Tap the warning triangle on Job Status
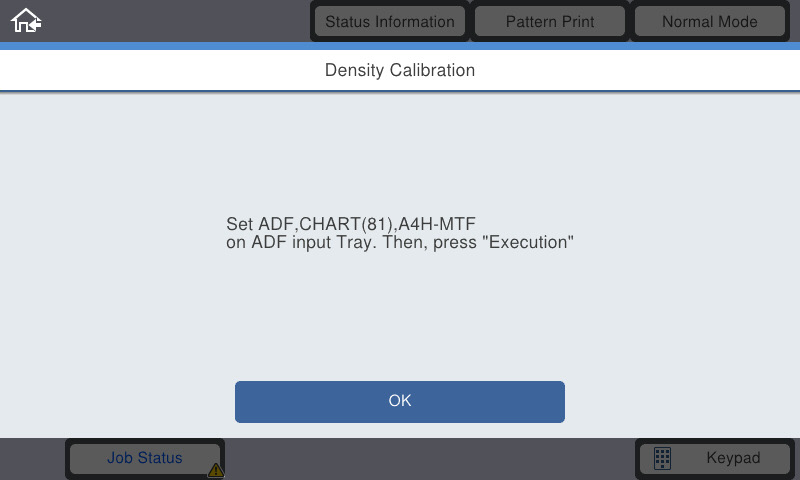The image size is (800, 480). (x=216, y=470)
